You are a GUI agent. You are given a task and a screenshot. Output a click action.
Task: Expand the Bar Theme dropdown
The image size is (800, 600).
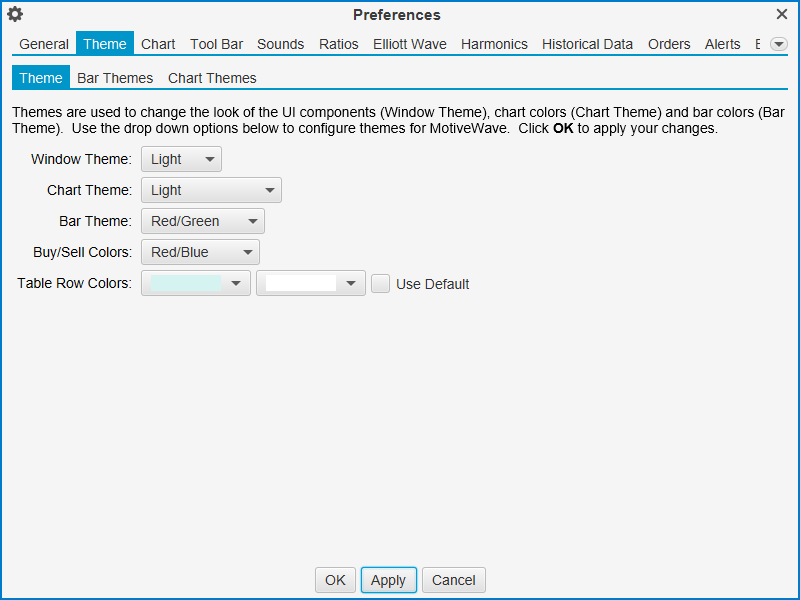(202, 221)
